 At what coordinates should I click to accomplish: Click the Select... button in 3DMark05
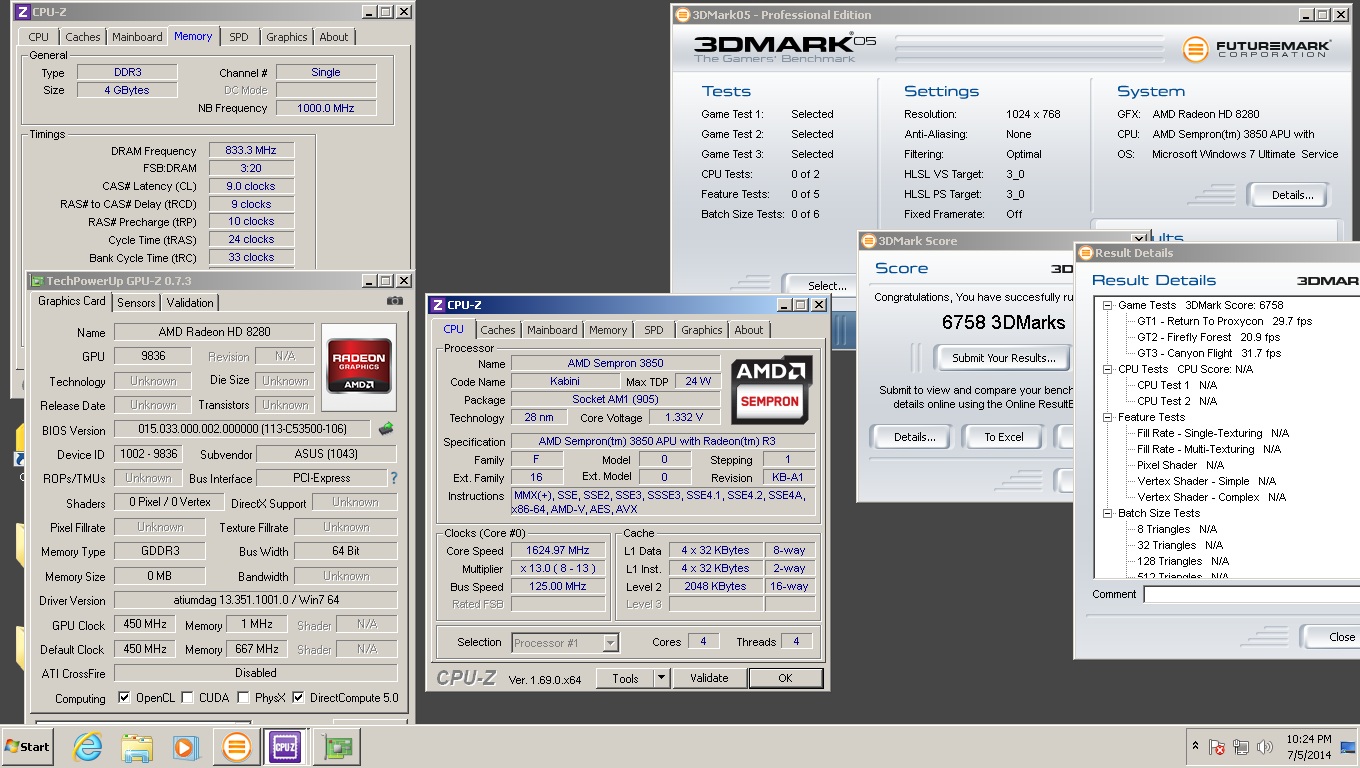click(822, 286)
